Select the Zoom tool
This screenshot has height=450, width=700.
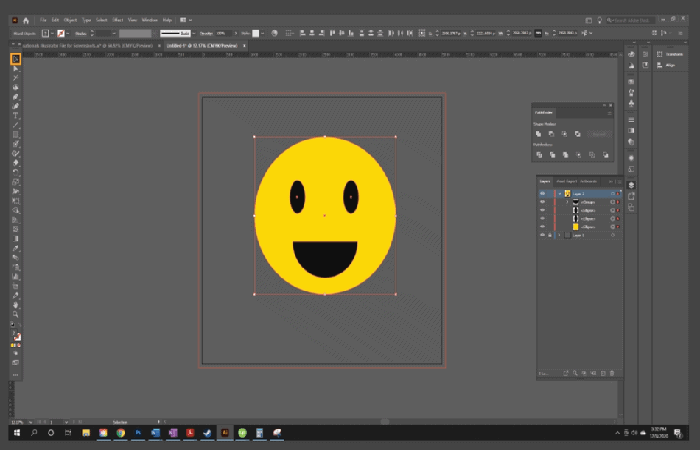(16, 314)
